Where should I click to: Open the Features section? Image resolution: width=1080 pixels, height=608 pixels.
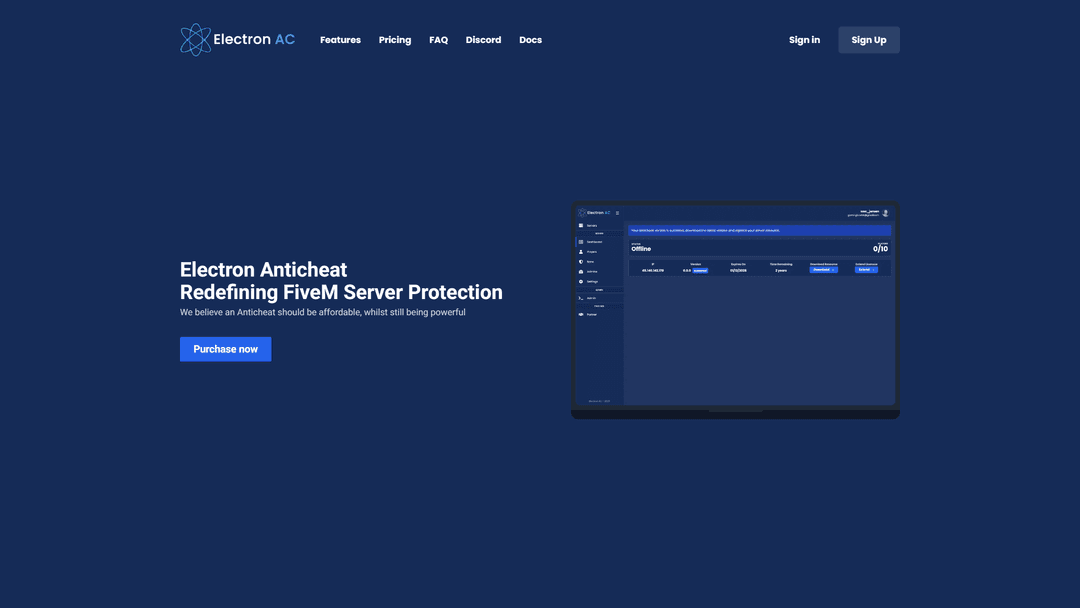point(340,40)
